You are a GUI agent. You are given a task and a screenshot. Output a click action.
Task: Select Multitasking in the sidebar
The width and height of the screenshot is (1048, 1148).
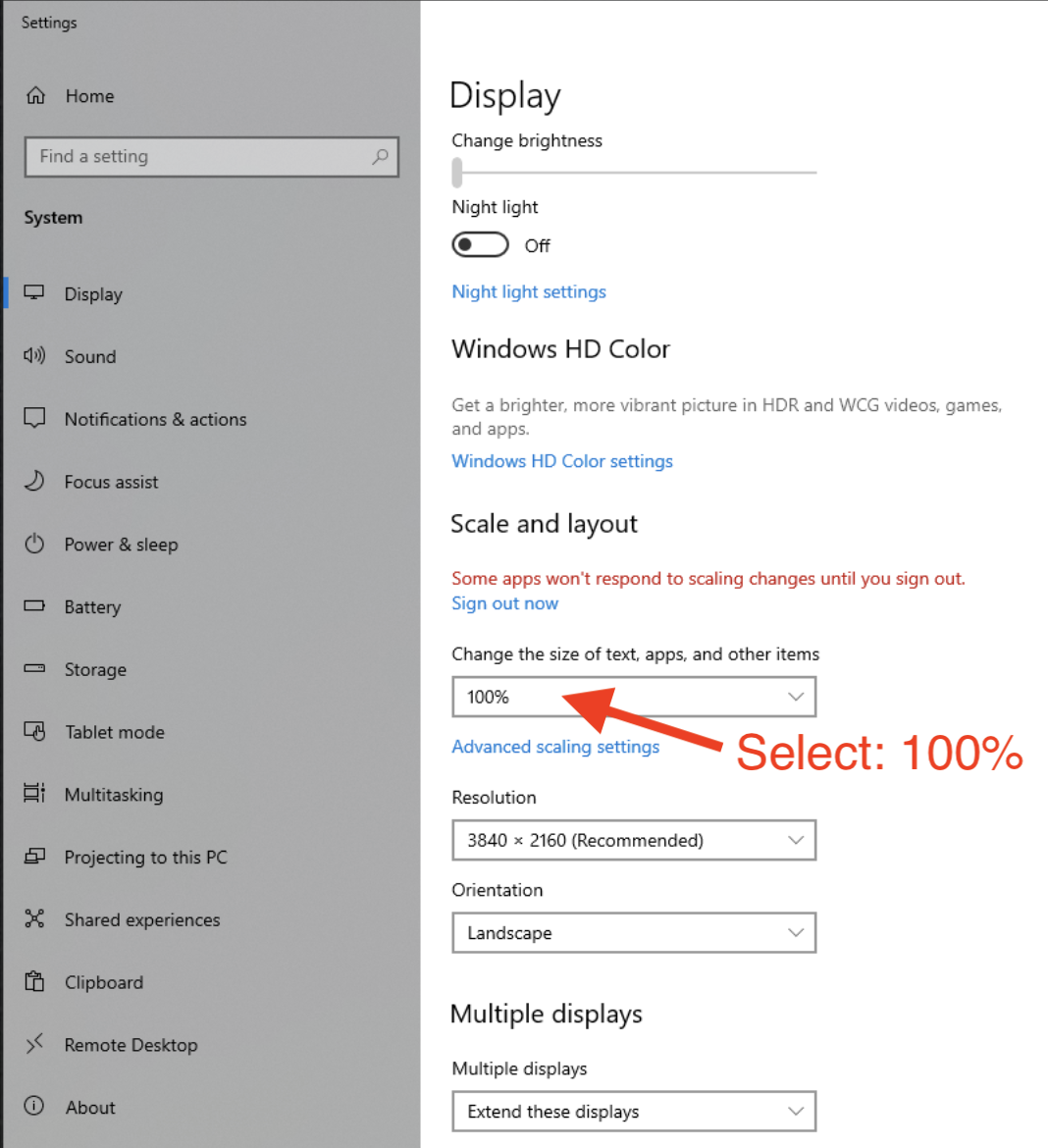tap(114, 795)
